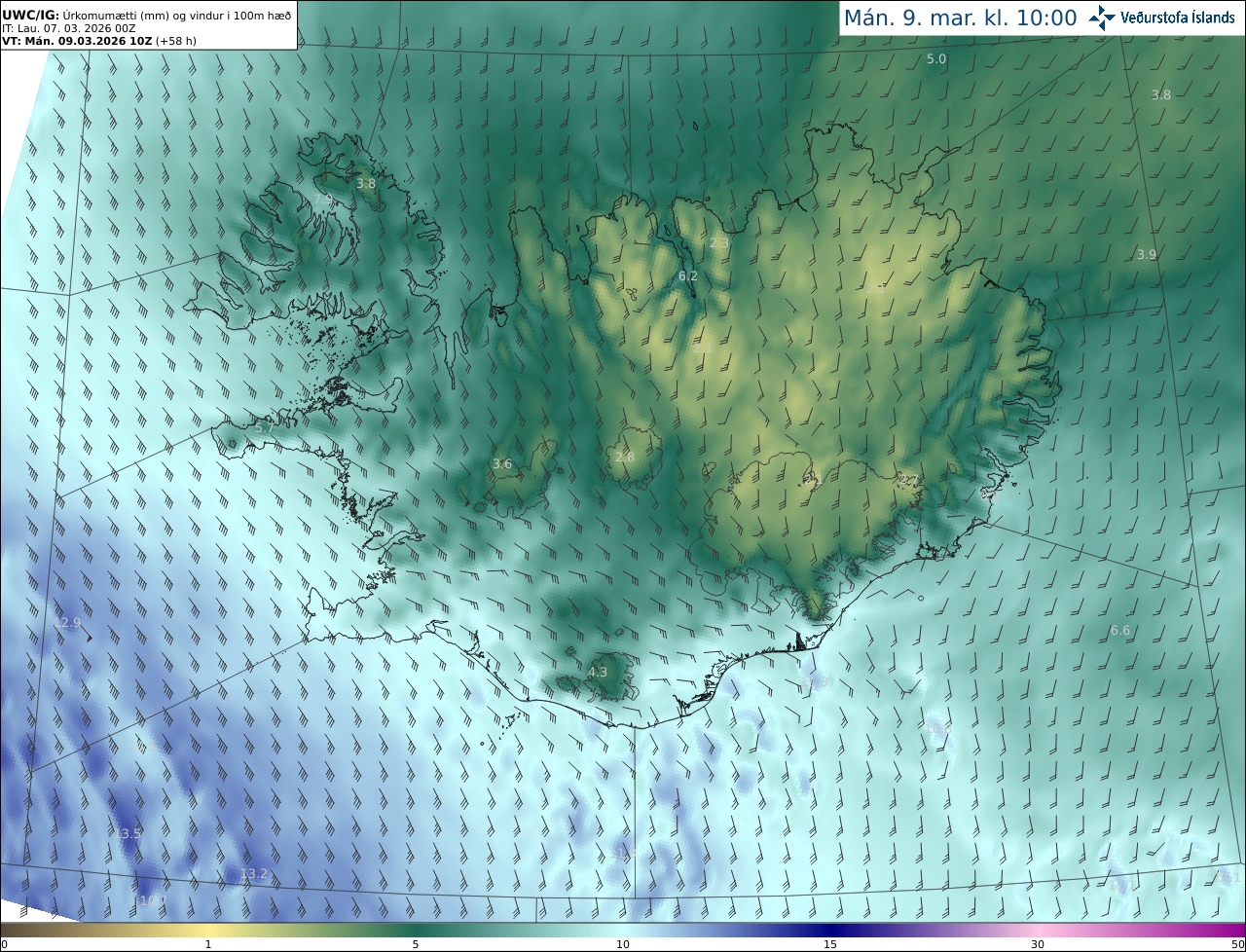Click the map value '5.7' on Snæfellsnes peninsula
Viewport: 1246px width, 952px height.
(264, 427)
